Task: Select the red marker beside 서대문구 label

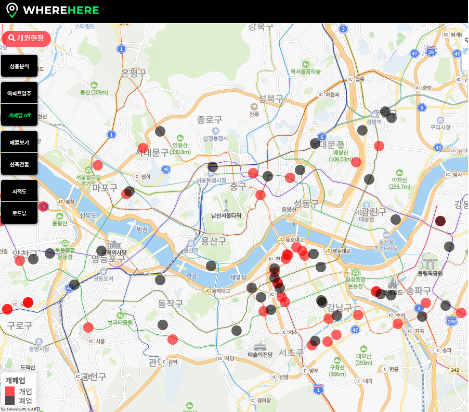Action: 143,148
